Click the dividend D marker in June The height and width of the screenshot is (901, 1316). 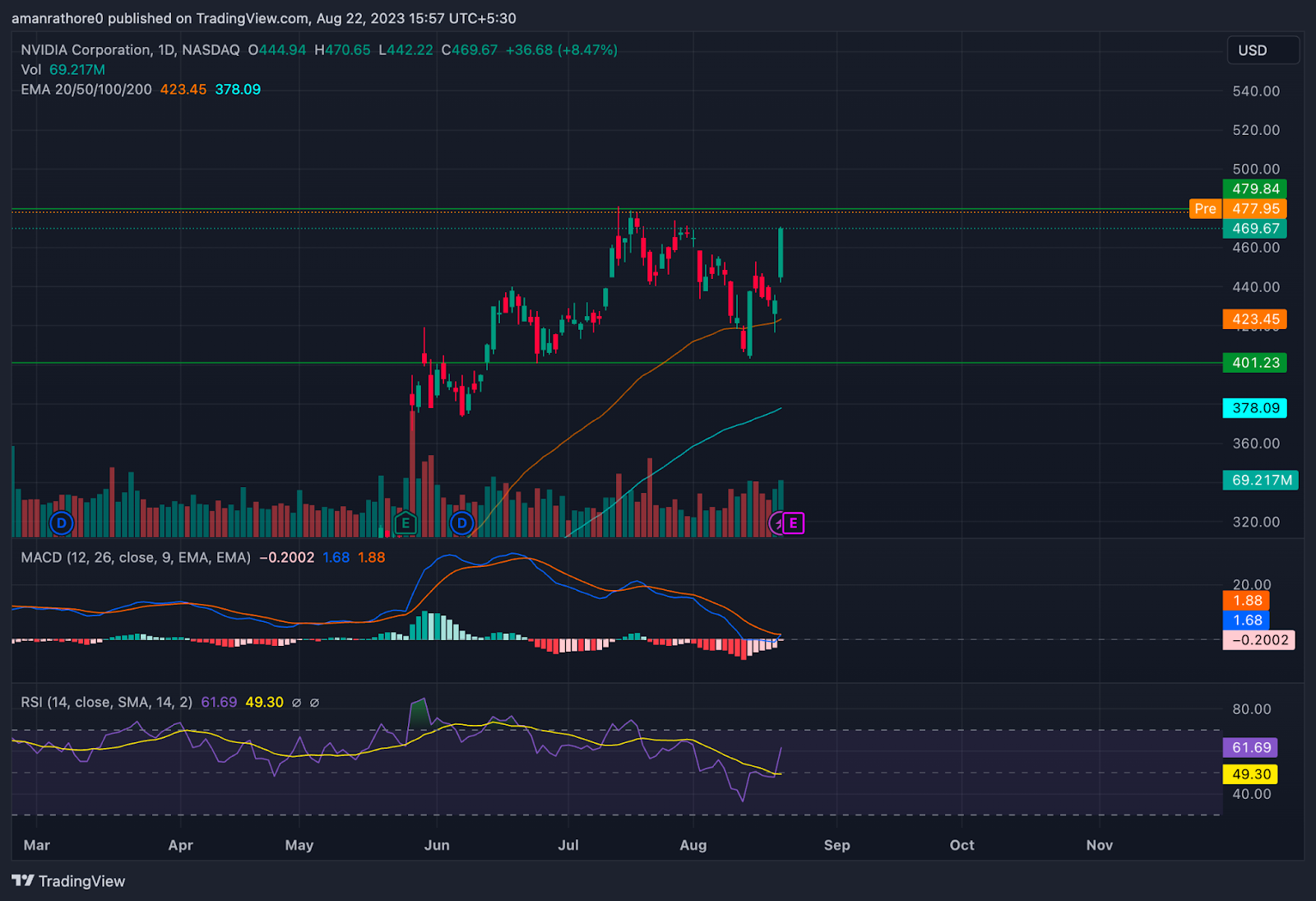coord(462,522)
